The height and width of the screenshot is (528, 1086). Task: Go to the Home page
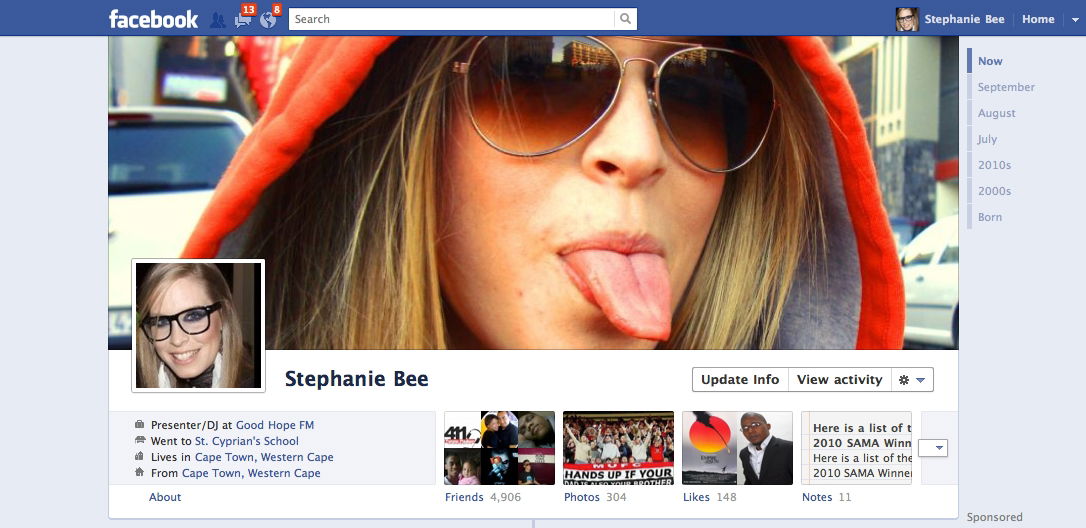(x=1038, y=19)
